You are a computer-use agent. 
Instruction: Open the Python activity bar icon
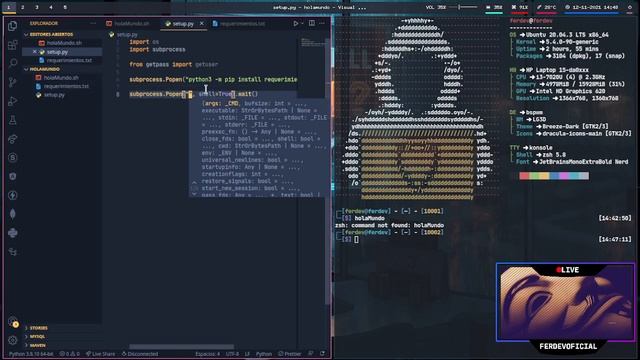pyautogui.click(x=13, y=233)
